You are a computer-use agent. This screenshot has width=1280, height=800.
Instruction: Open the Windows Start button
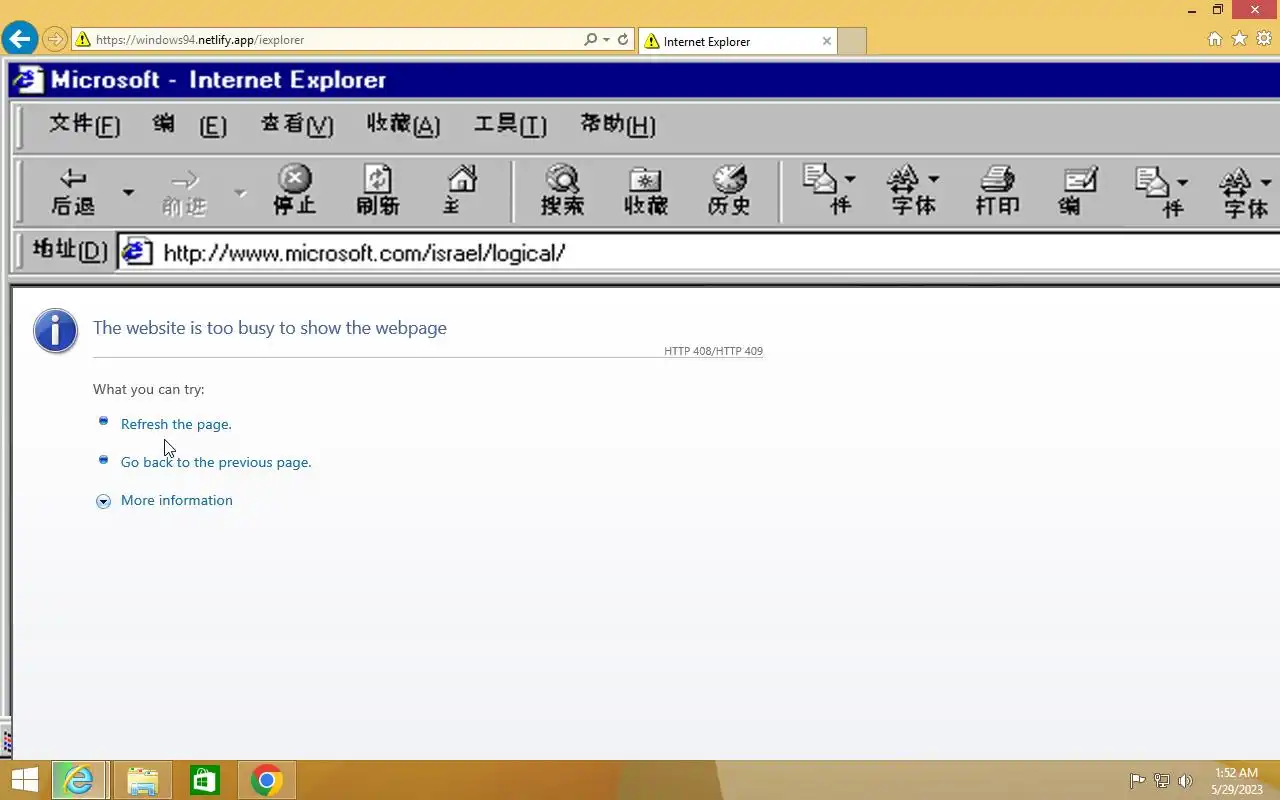(x=24, y=780)
